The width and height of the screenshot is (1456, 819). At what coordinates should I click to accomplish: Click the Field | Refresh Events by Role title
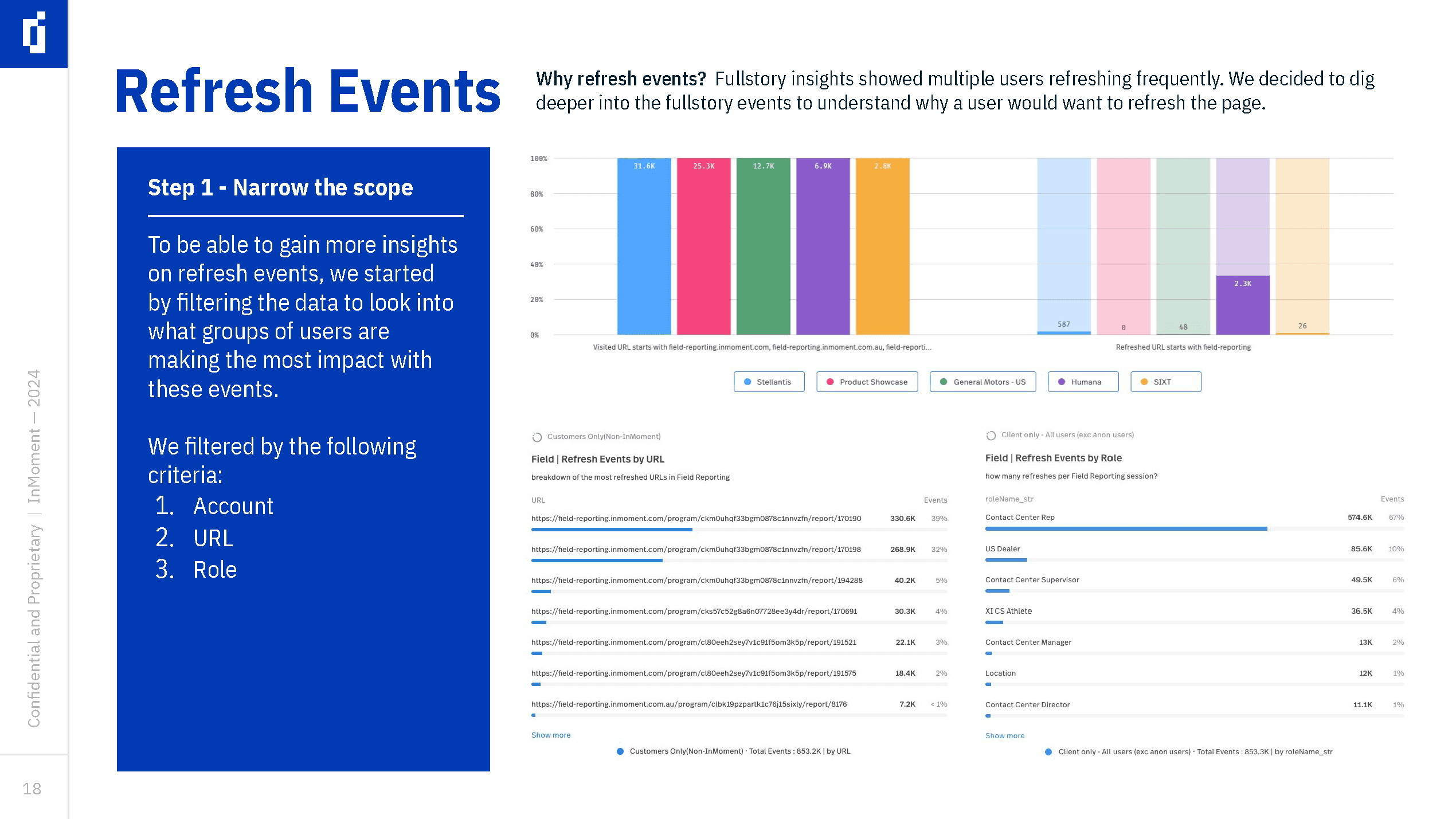click(1053, 458)
